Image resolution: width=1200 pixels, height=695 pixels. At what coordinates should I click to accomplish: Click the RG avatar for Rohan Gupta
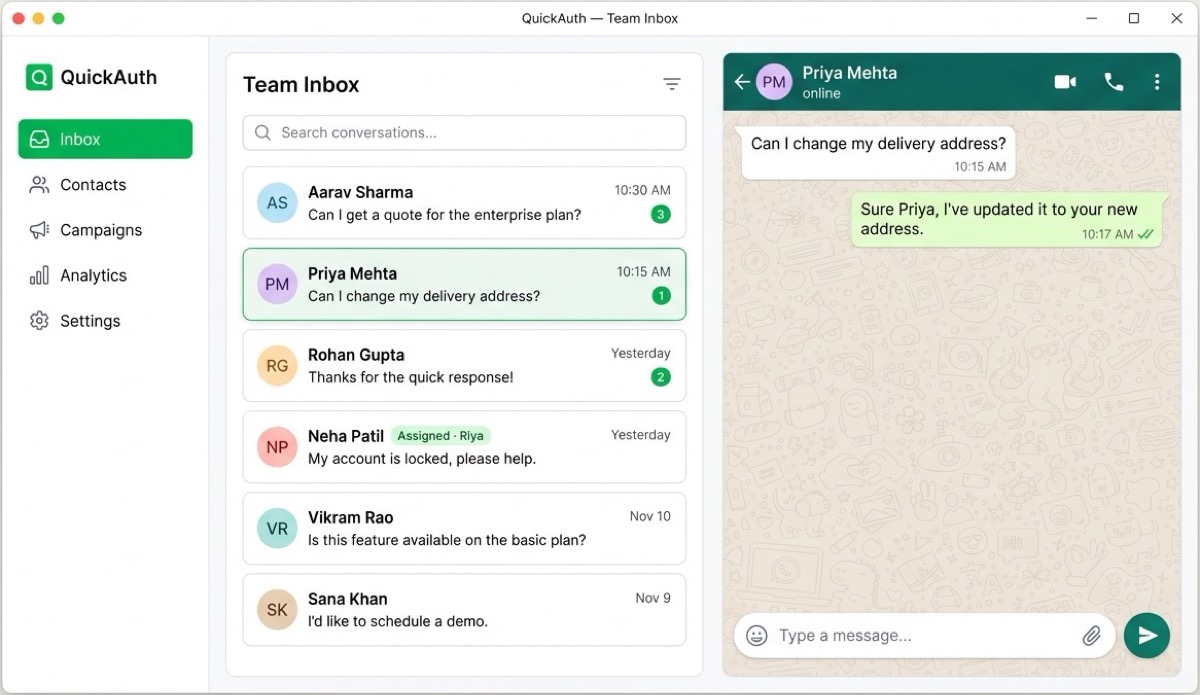click(277, 366)
